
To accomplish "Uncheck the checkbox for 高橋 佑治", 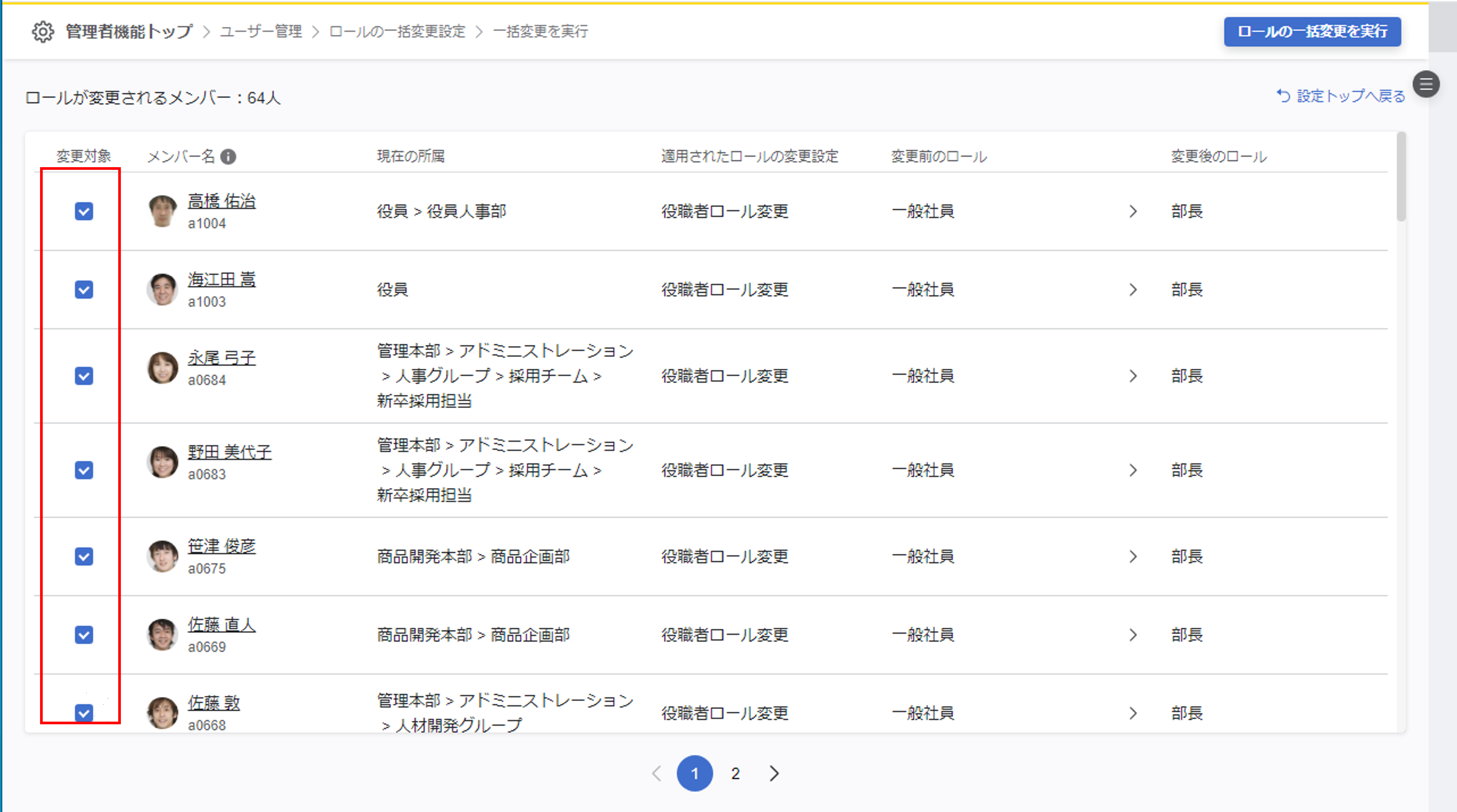I will 84,212.
